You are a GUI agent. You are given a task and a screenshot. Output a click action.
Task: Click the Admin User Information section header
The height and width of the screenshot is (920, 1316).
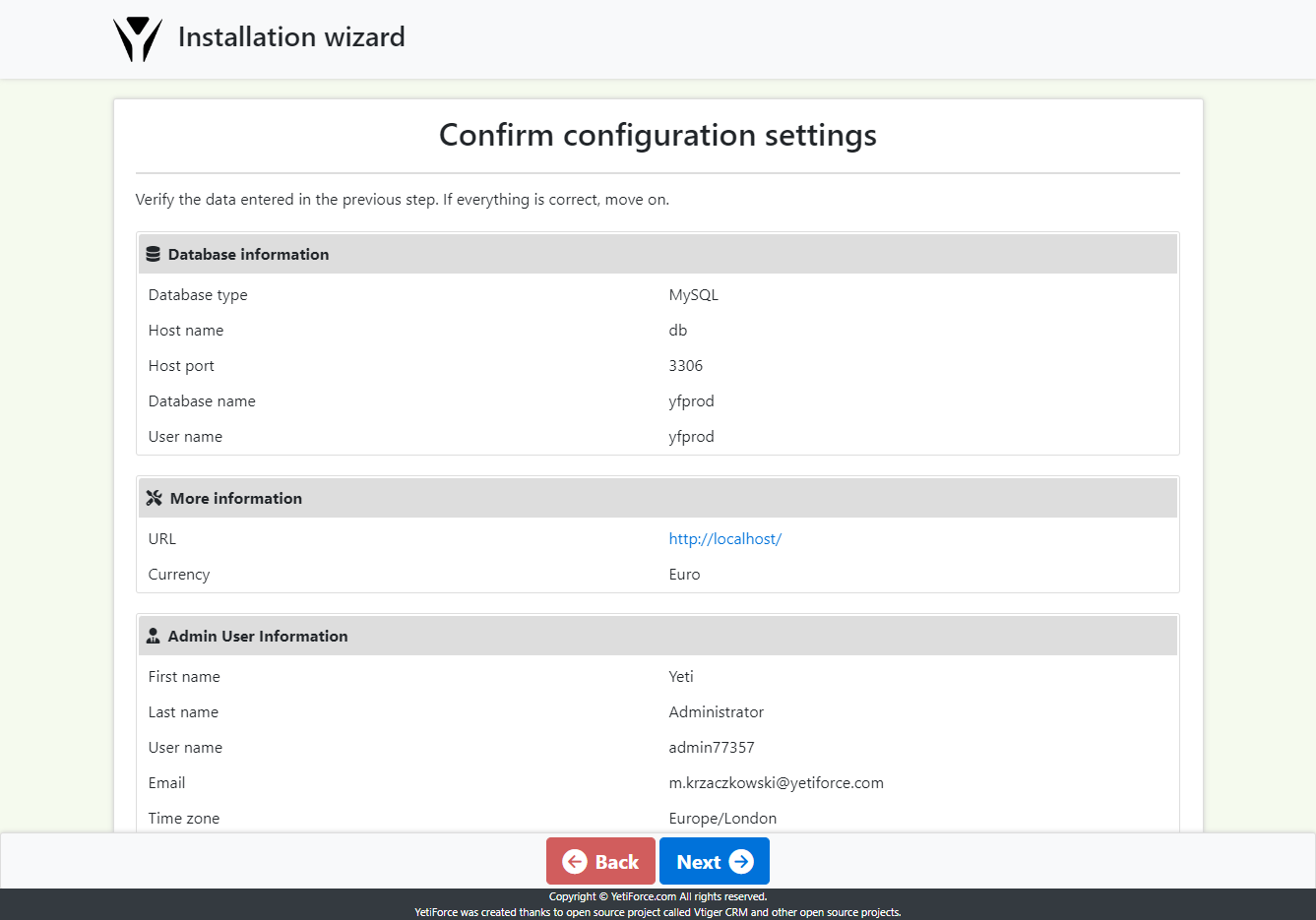click(258, 636)
